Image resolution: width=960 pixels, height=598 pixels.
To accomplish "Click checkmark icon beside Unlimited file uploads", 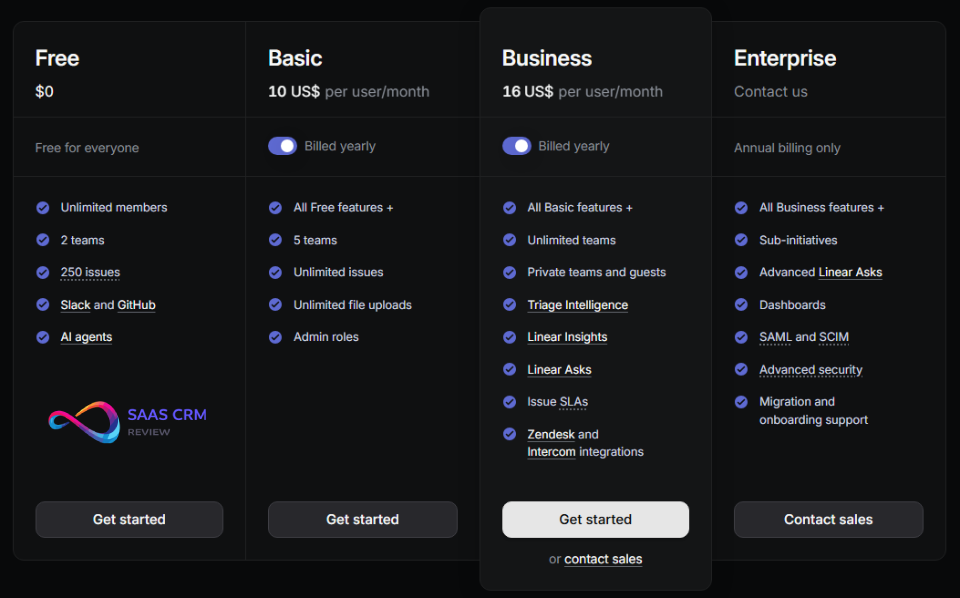I will (275, 305).
